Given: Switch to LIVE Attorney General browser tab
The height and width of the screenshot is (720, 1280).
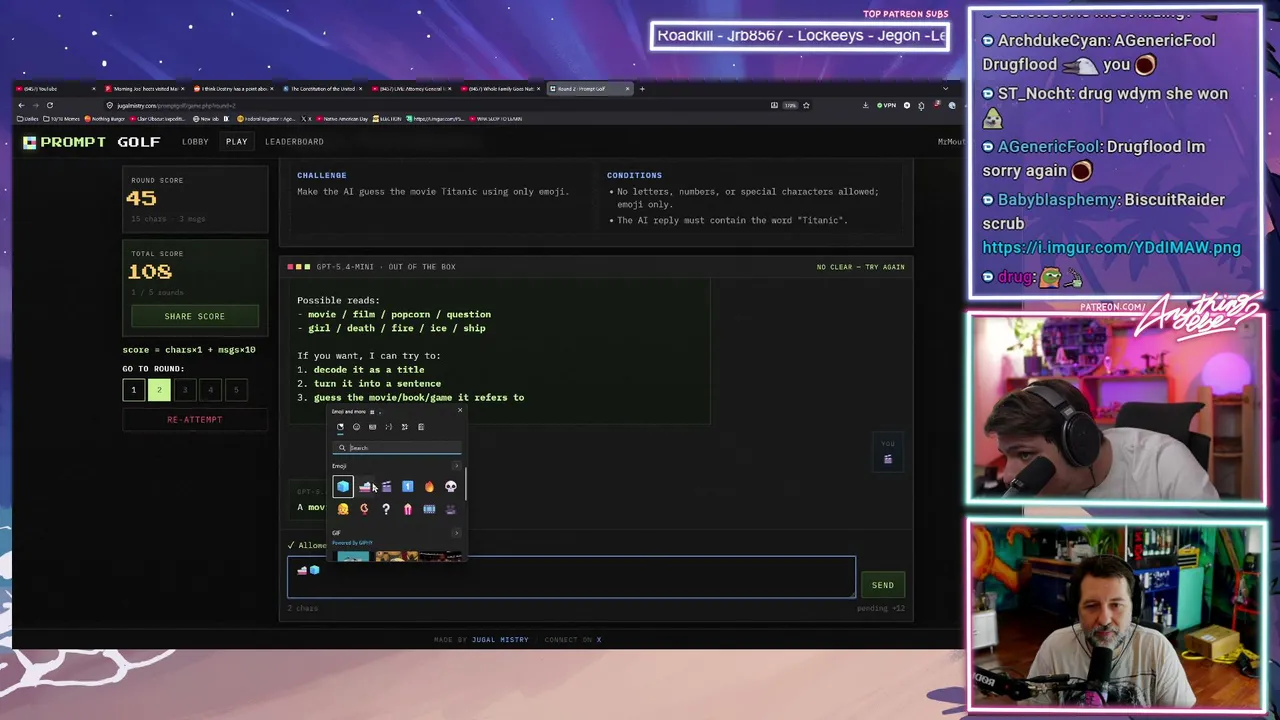Looking at the screenshot, I should click(x=411, y=89).
